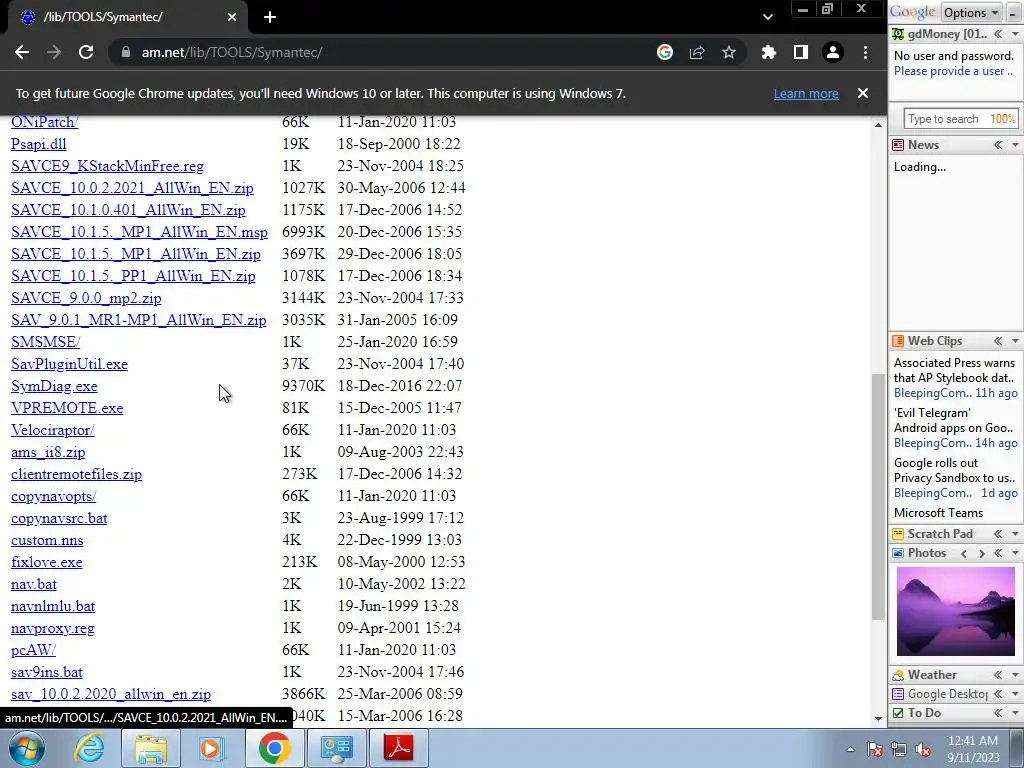Click the page scrollbar down arrow
The width and height of the screenshot is (1024, 768).
(878, 718)
